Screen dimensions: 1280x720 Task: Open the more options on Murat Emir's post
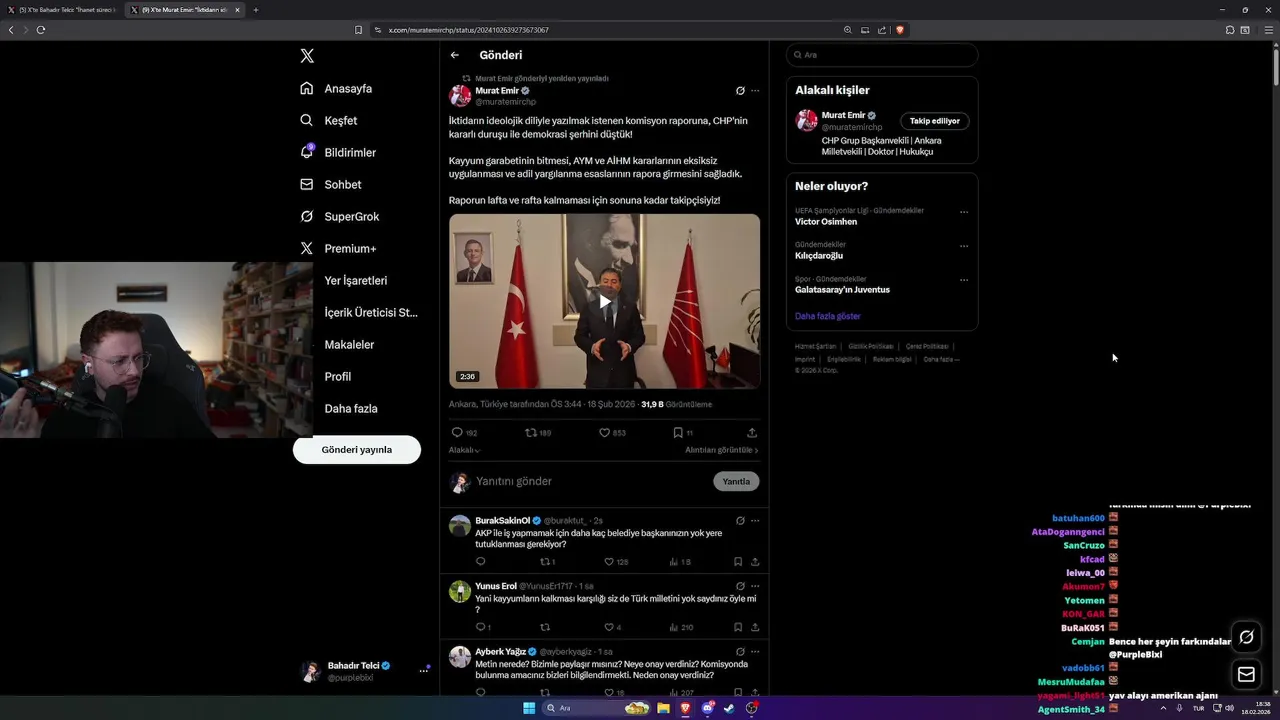755,90
